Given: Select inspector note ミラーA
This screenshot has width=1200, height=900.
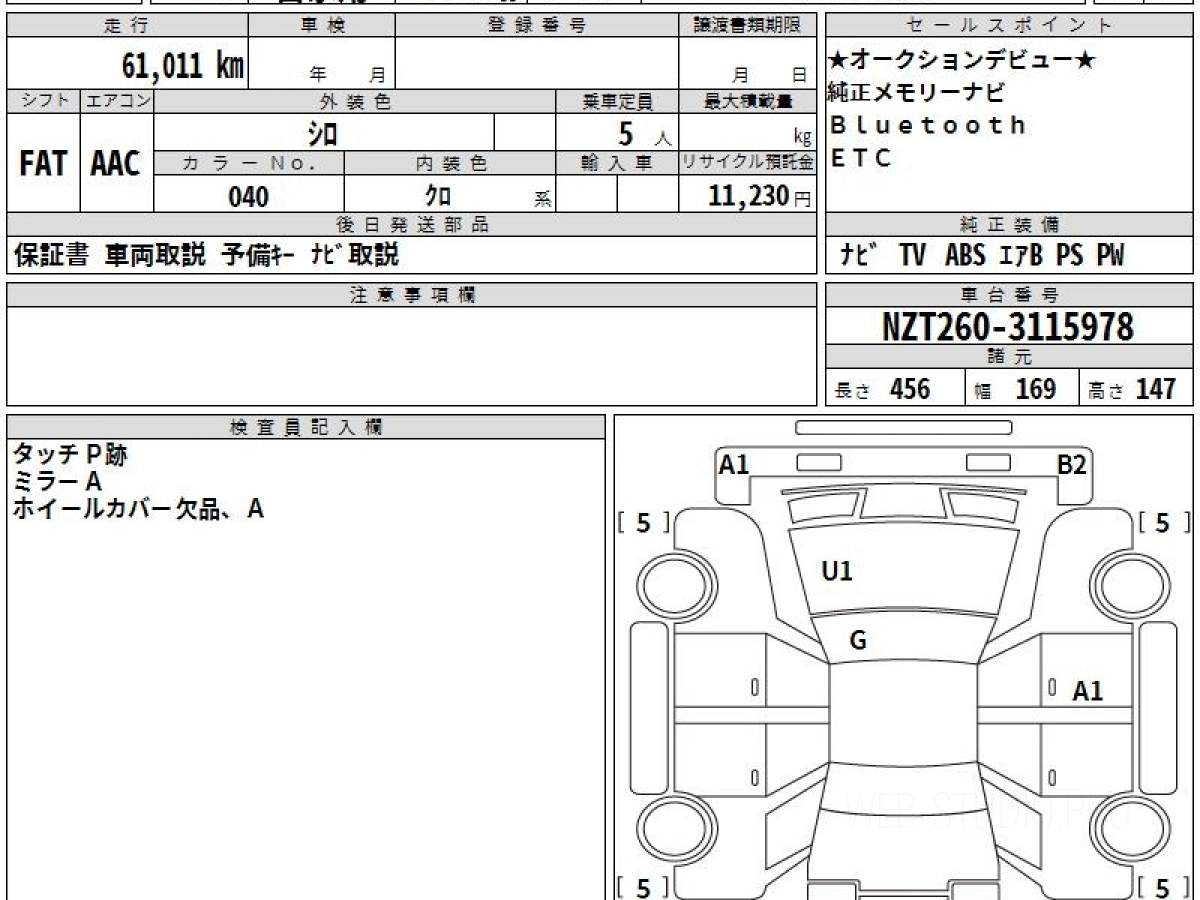Looking at the screenshot, I should click(x=58, y=482).
